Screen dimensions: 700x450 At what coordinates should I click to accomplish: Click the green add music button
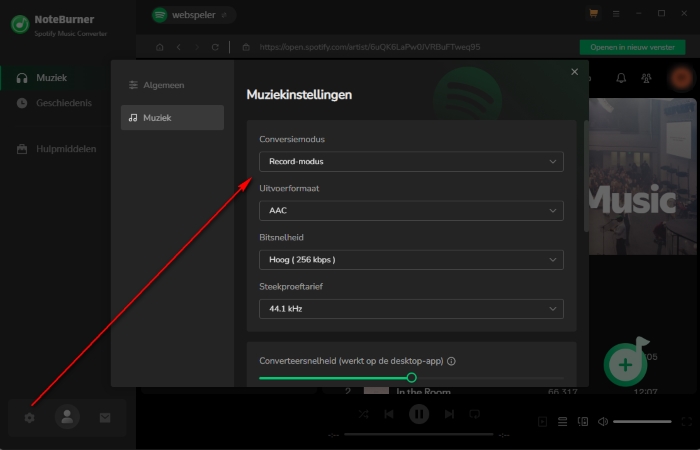tap(625, 364)
